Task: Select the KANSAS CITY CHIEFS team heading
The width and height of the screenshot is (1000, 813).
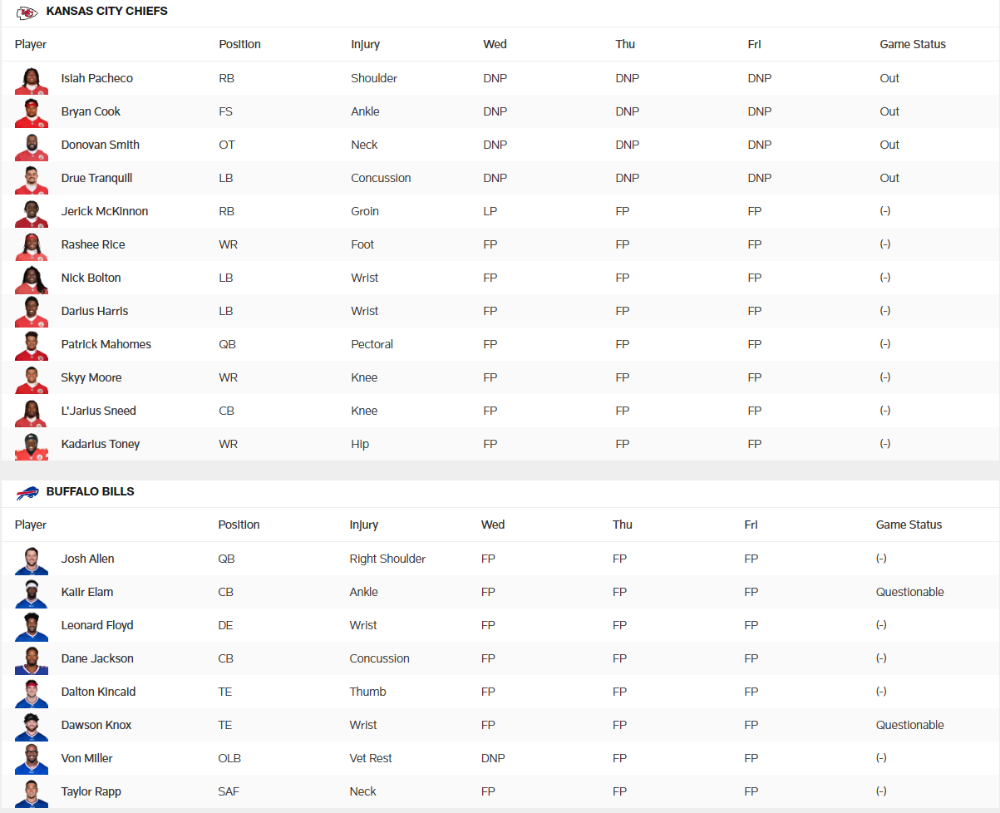Action: tap(107, 11)
